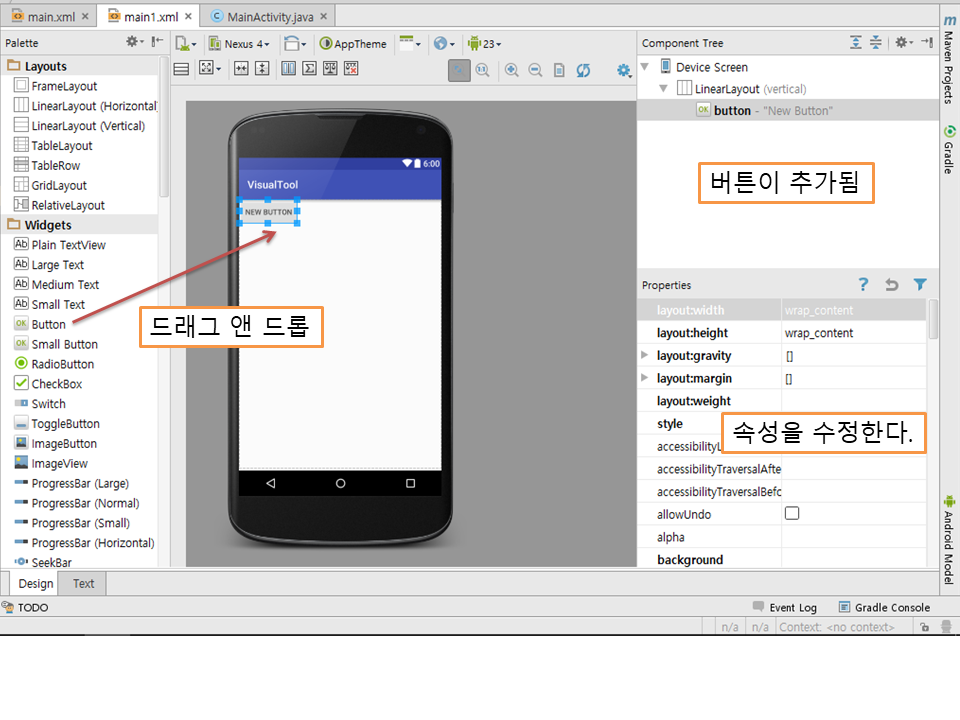Select CheckBox widget in the Palette
Screen dimensions: 960x720
[x=56, y=384]
